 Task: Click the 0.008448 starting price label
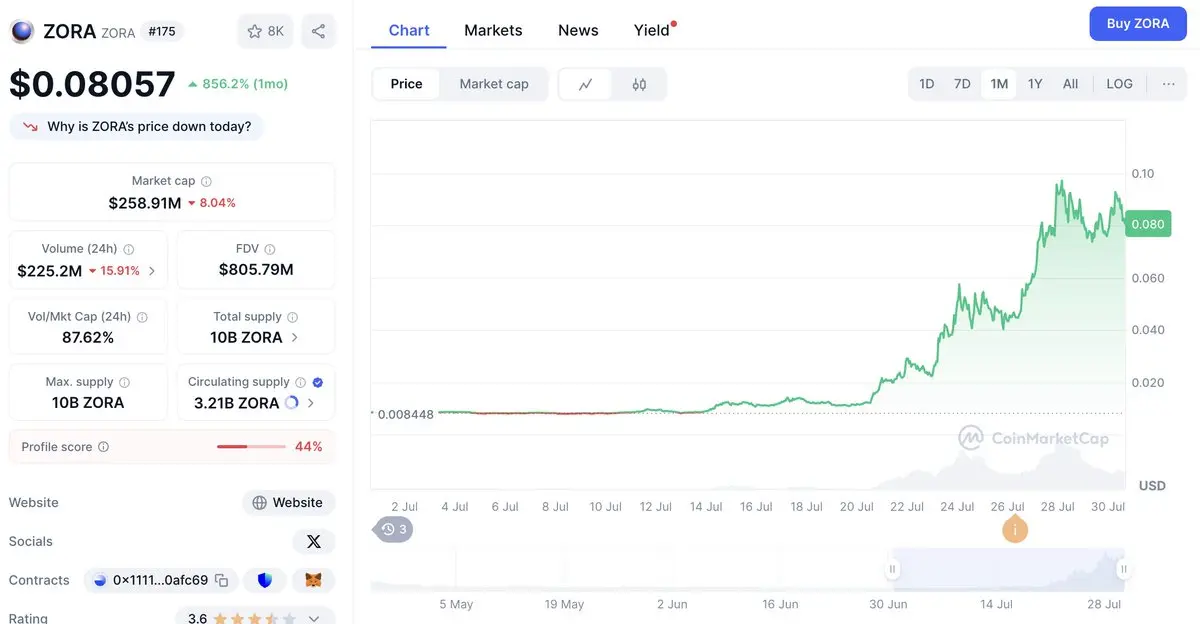coord(405,414)
